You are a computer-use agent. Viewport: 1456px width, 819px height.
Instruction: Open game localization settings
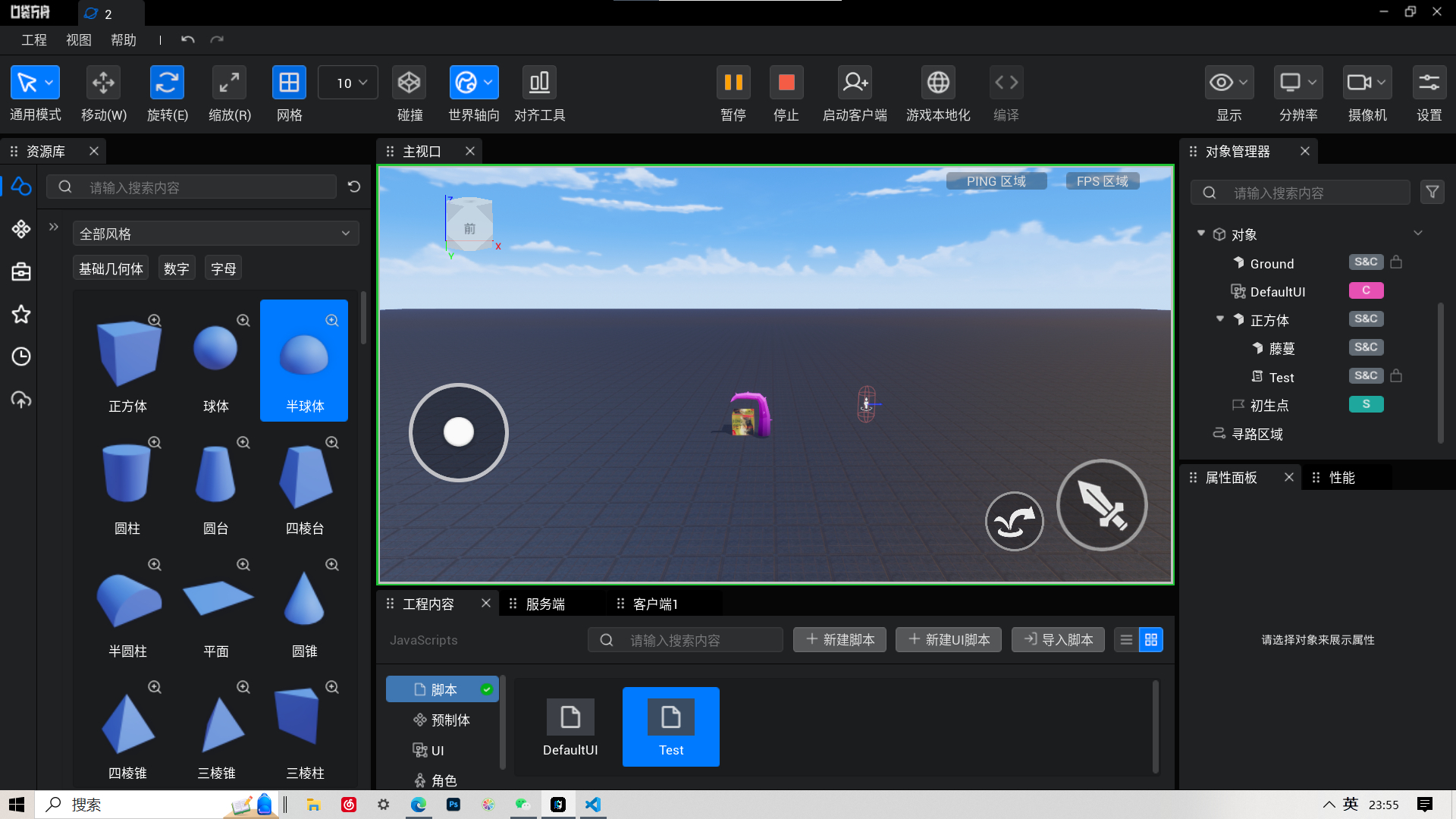938,83
